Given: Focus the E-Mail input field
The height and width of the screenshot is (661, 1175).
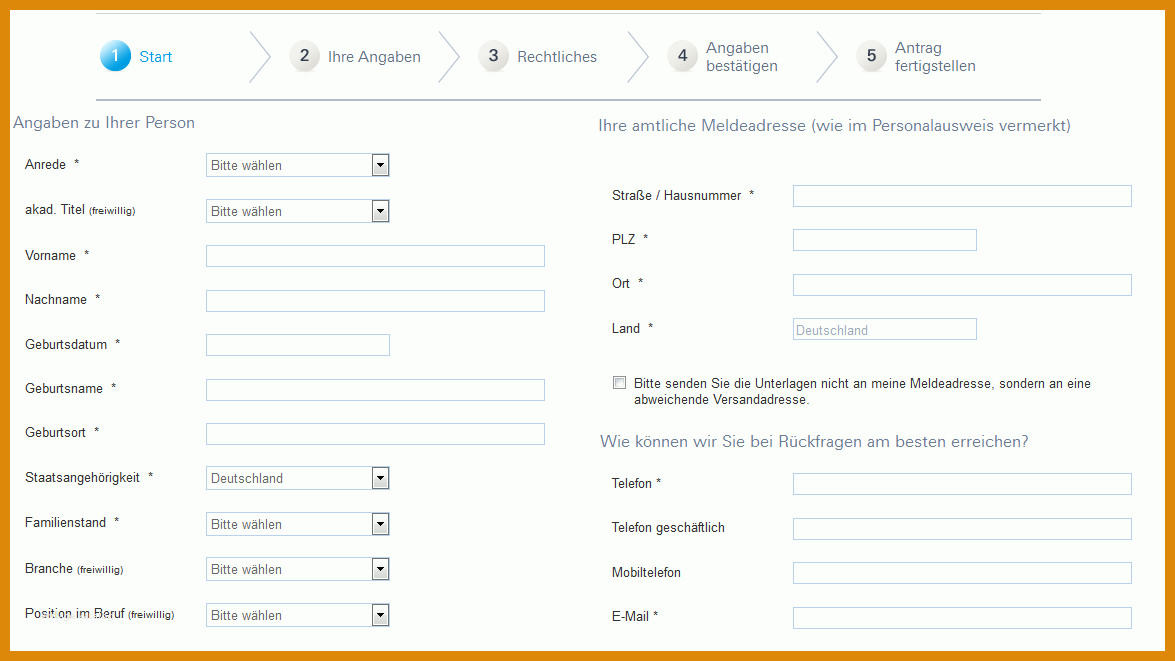Looking at the screenshot, I should click(962, 618).
